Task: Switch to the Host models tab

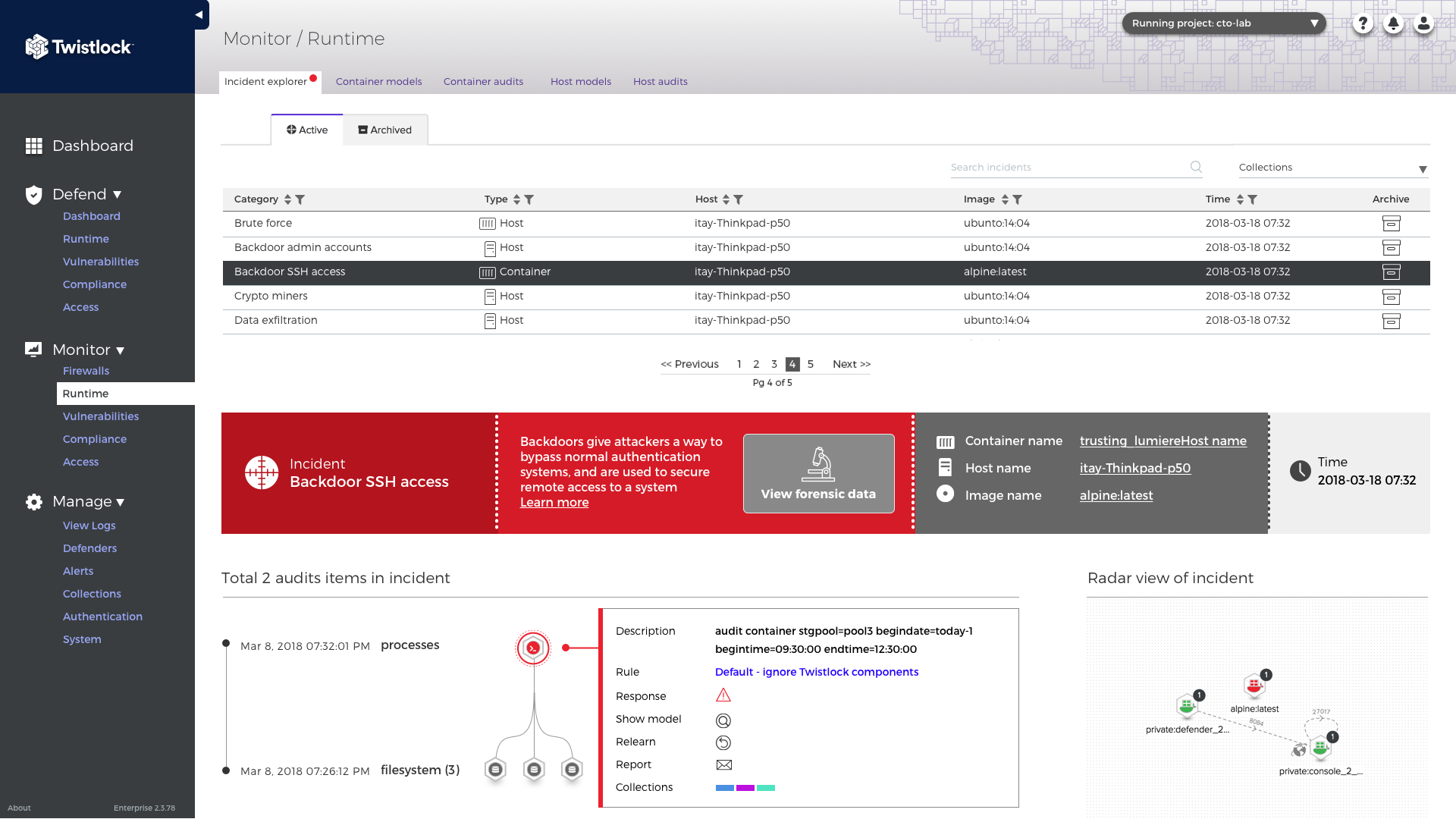Action: point(581,82)
